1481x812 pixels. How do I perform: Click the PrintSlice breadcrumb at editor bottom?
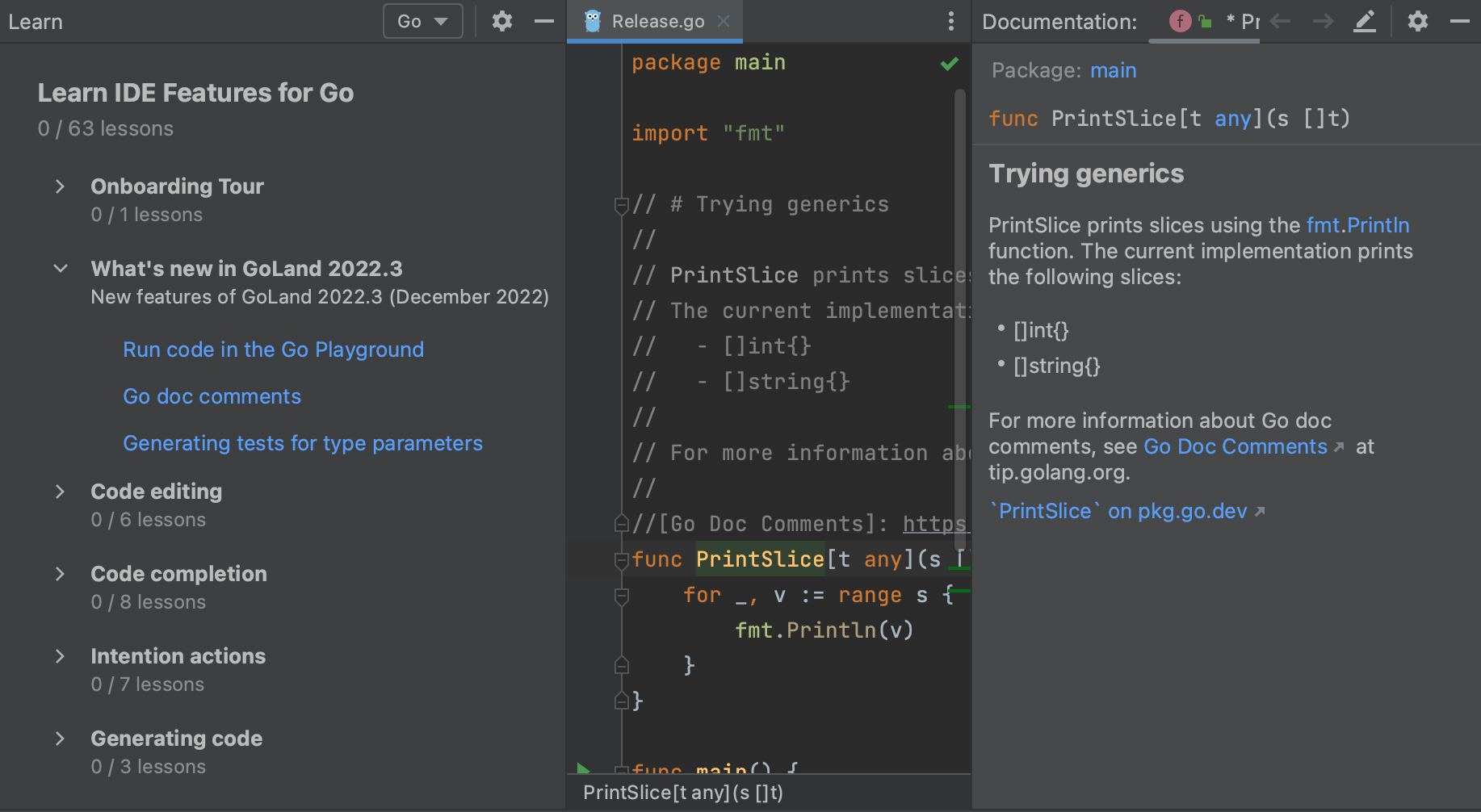(683, 793)
